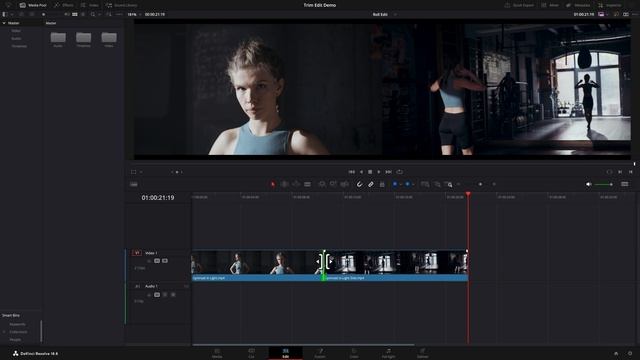Open the Roll Edit trim mode dropdown
The image size is (640, 360).
pyautogui.click(x=395, y=14)
